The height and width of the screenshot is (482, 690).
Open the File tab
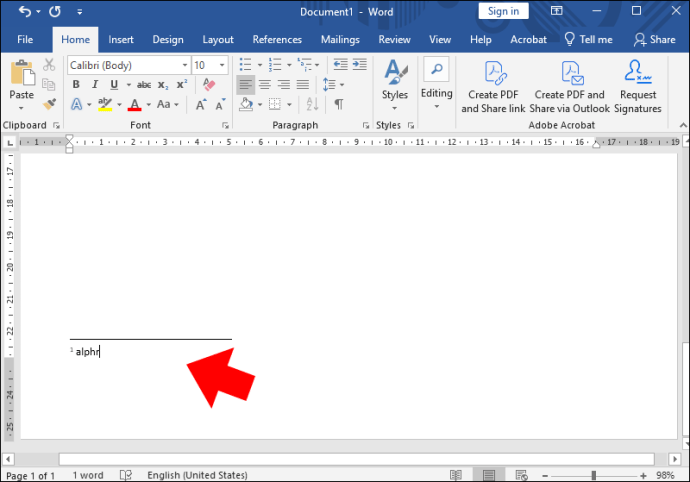click(x=25, y=40)
